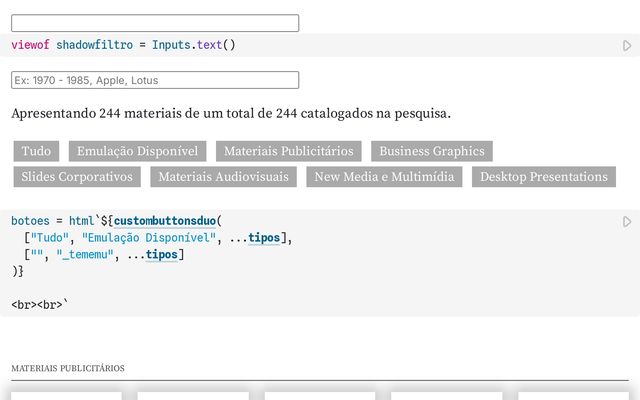
Task: Filter materials by Business Graphics
Action: [x=431, y=151]
